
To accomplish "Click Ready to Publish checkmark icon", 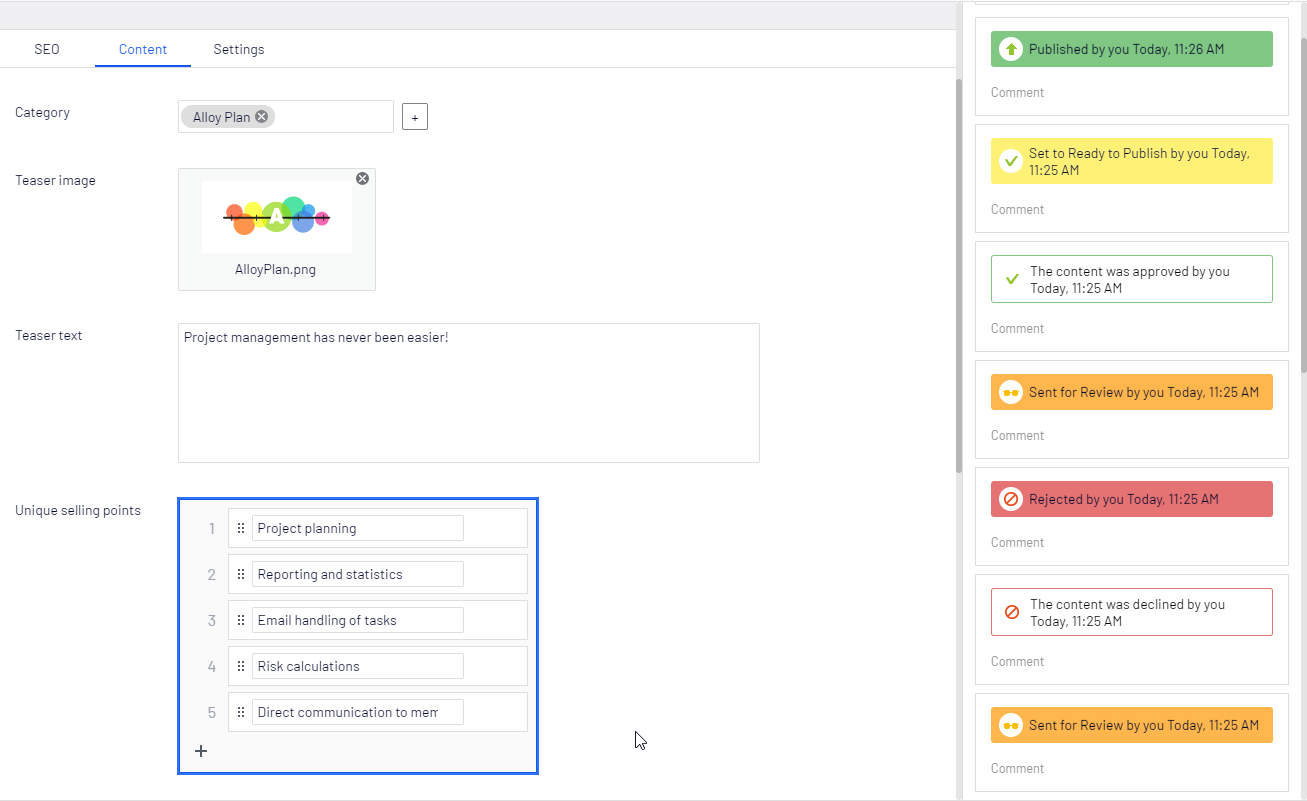I will (1010, 161).
